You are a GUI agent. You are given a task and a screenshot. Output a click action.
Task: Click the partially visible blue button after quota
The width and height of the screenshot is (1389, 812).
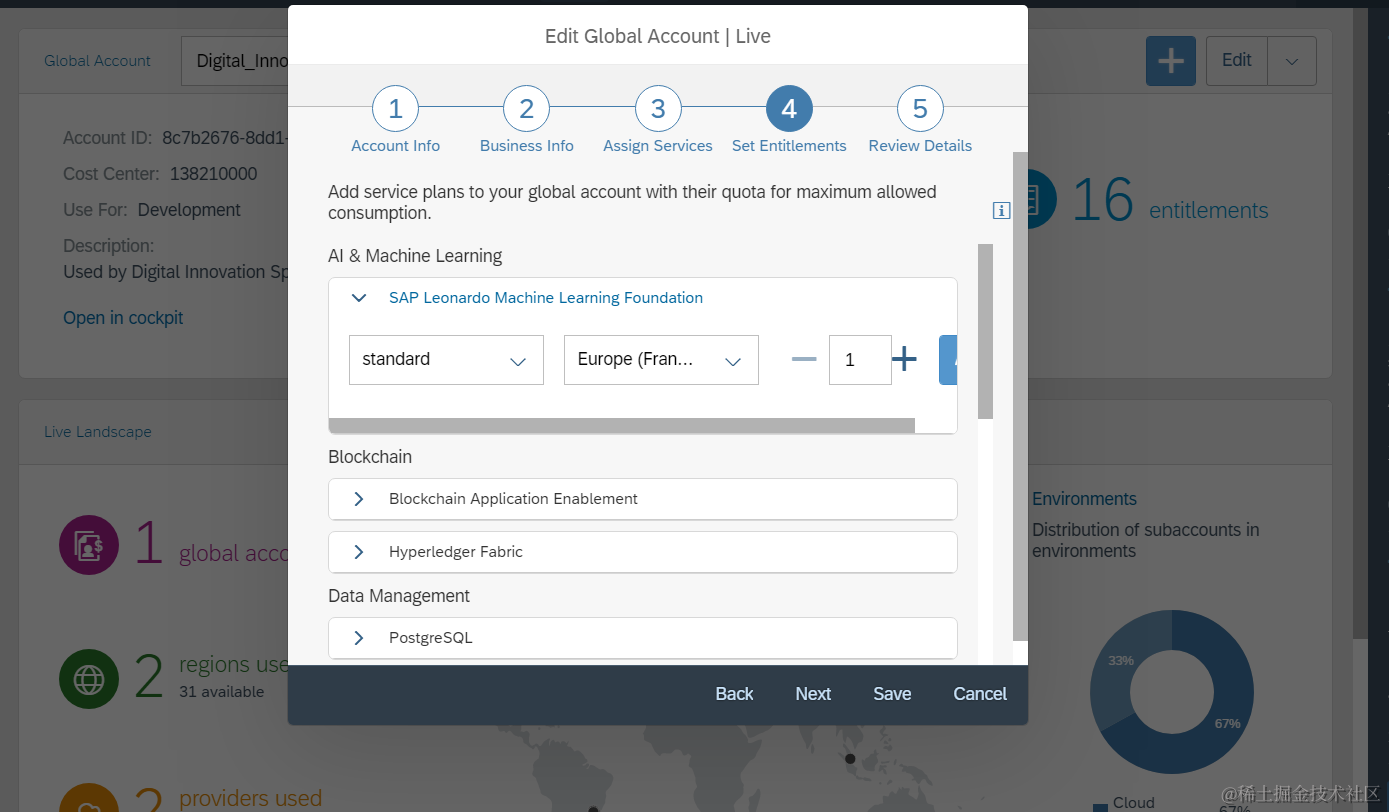[948, 360]
